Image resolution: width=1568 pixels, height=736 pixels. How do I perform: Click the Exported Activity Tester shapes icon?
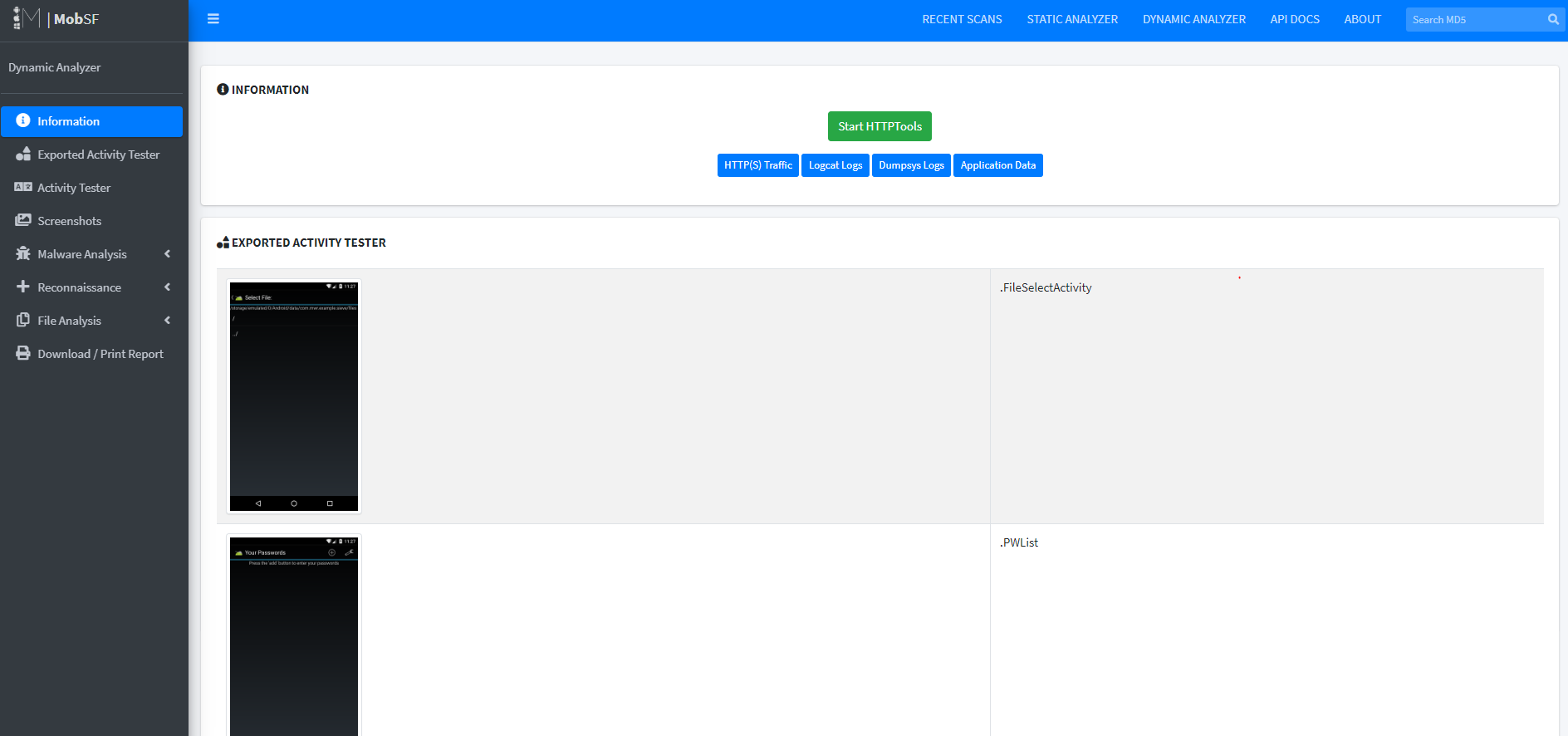tap(23, 155)
